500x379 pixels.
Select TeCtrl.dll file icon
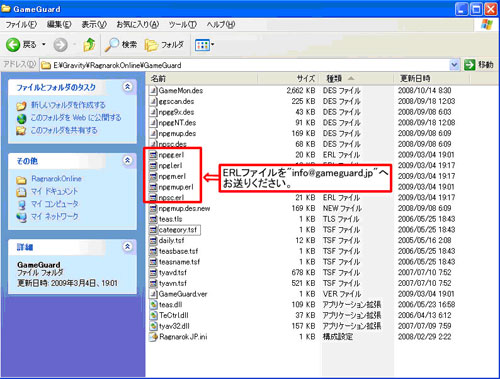[x=153, y=315]
